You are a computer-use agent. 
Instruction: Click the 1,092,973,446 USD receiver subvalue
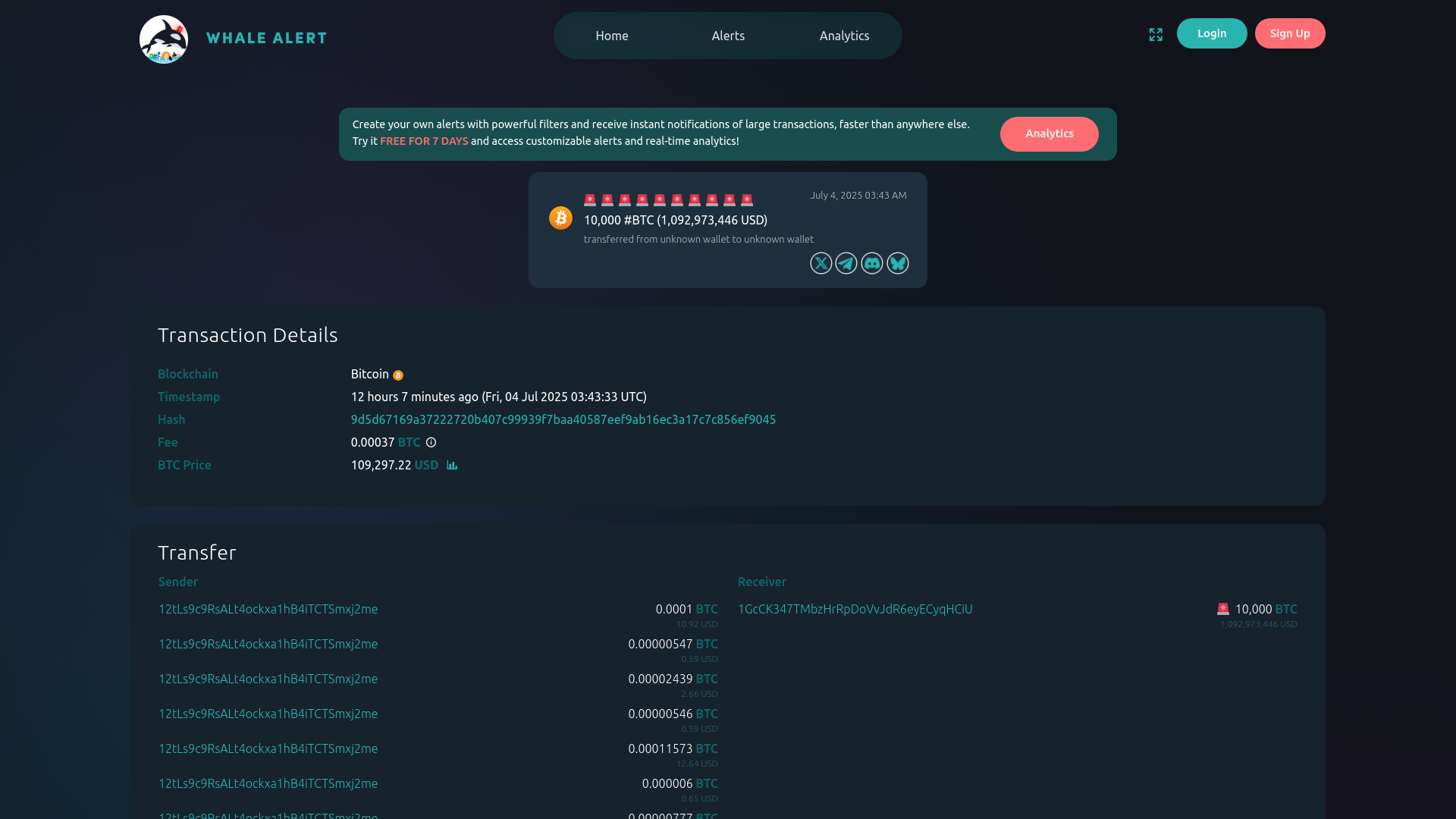tap(1259, 624)
